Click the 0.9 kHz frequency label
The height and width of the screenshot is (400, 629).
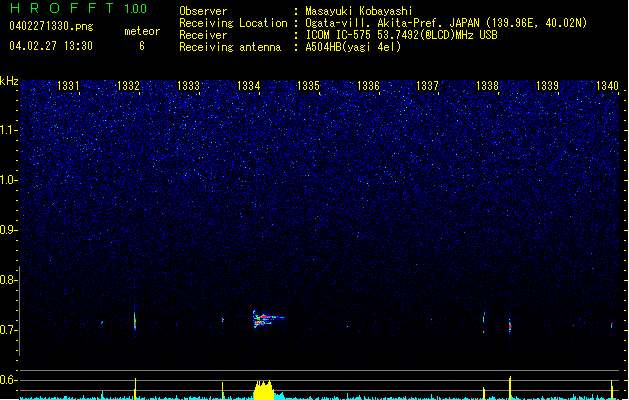(8, 229)
